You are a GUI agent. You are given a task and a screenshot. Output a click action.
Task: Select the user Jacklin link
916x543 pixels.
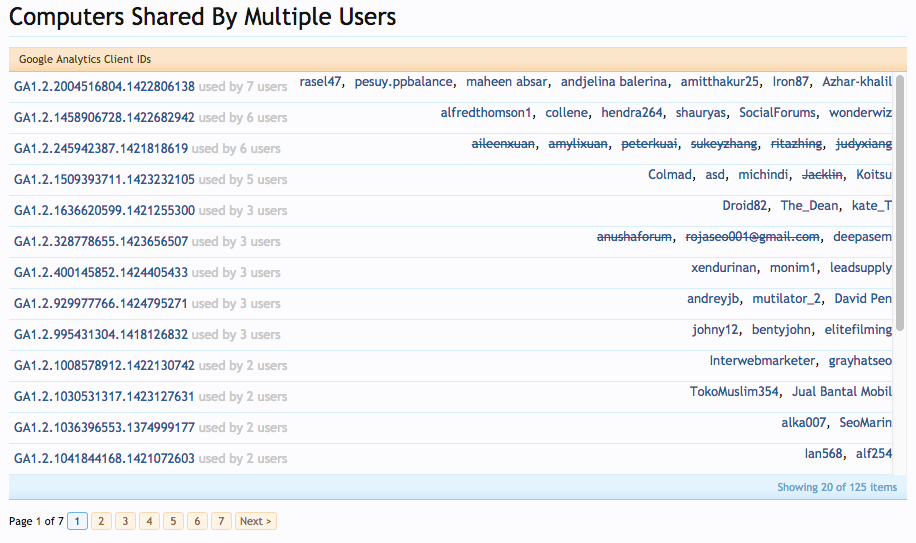pos(822,175)
